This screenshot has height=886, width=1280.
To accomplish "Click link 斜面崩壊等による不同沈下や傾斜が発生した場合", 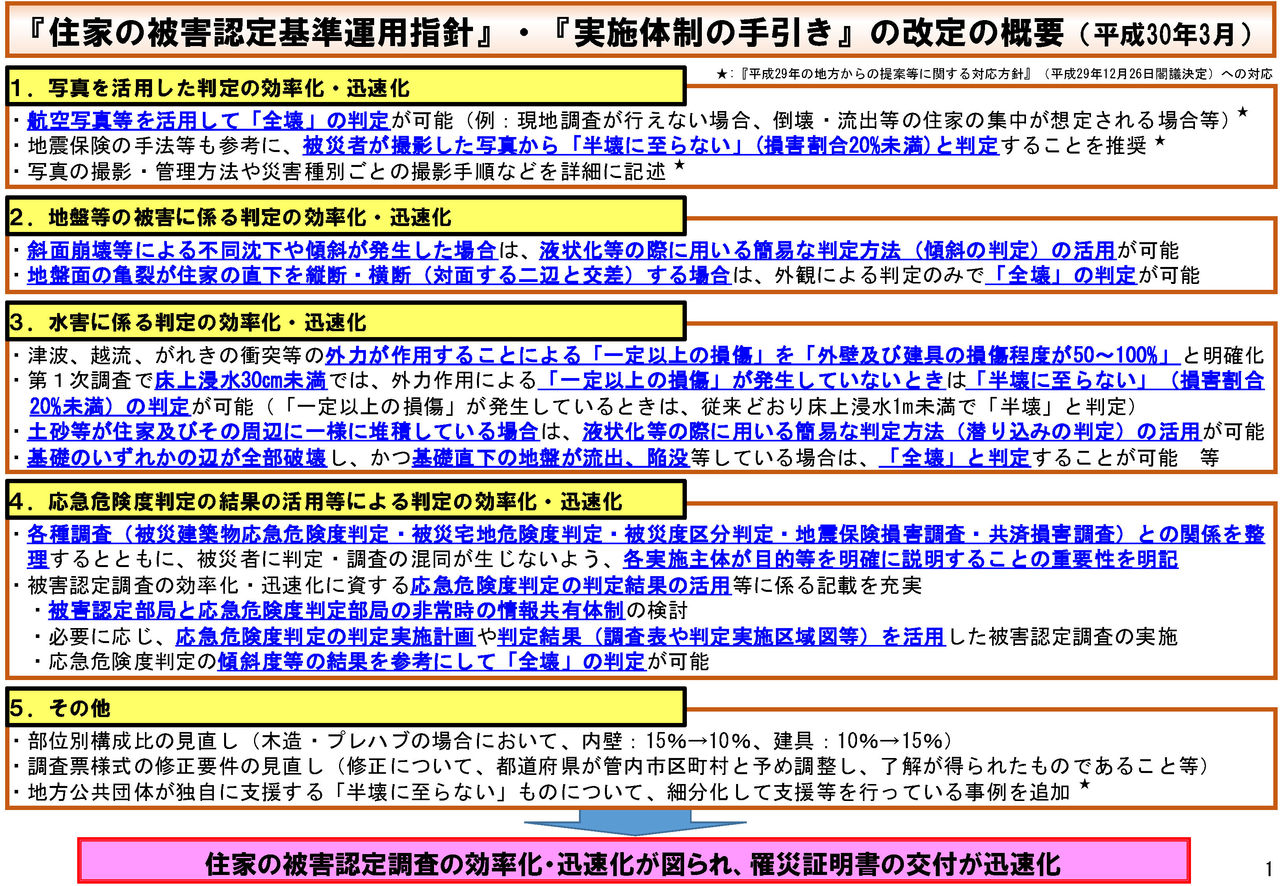I will pos(261,249).
